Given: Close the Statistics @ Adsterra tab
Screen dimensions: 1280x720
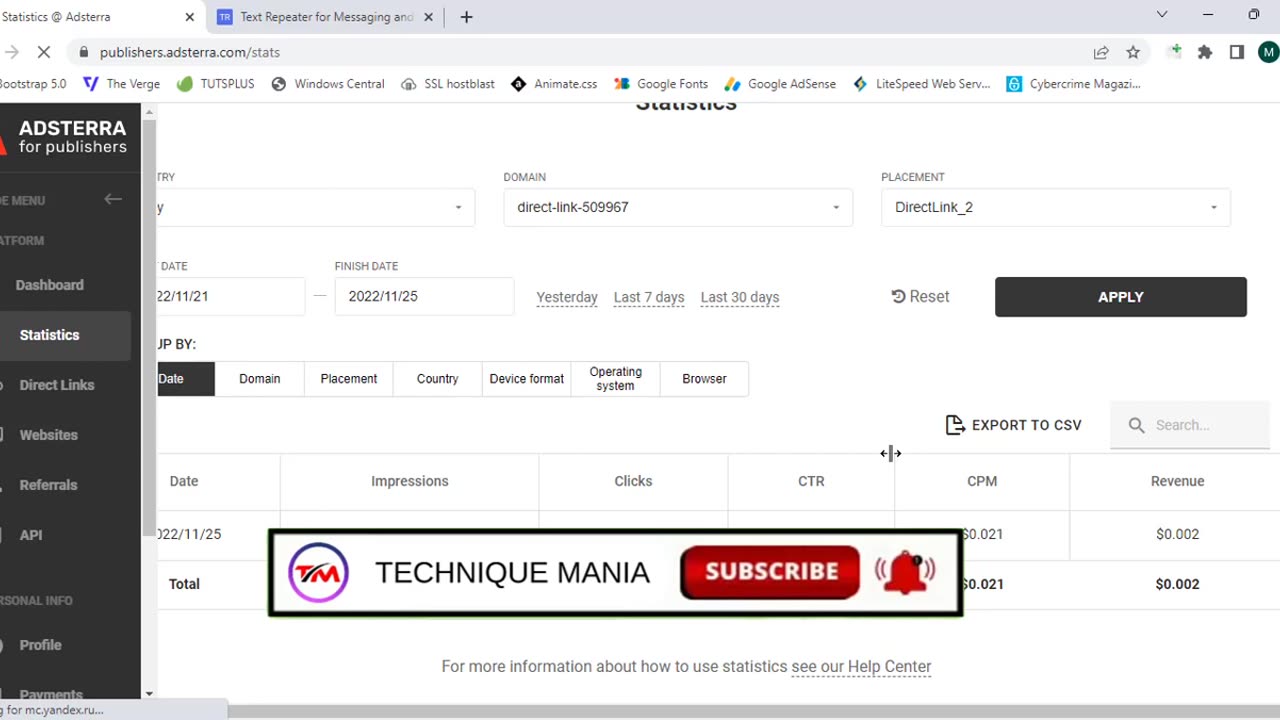Looking at the screenshot, I should click(190, 17).
